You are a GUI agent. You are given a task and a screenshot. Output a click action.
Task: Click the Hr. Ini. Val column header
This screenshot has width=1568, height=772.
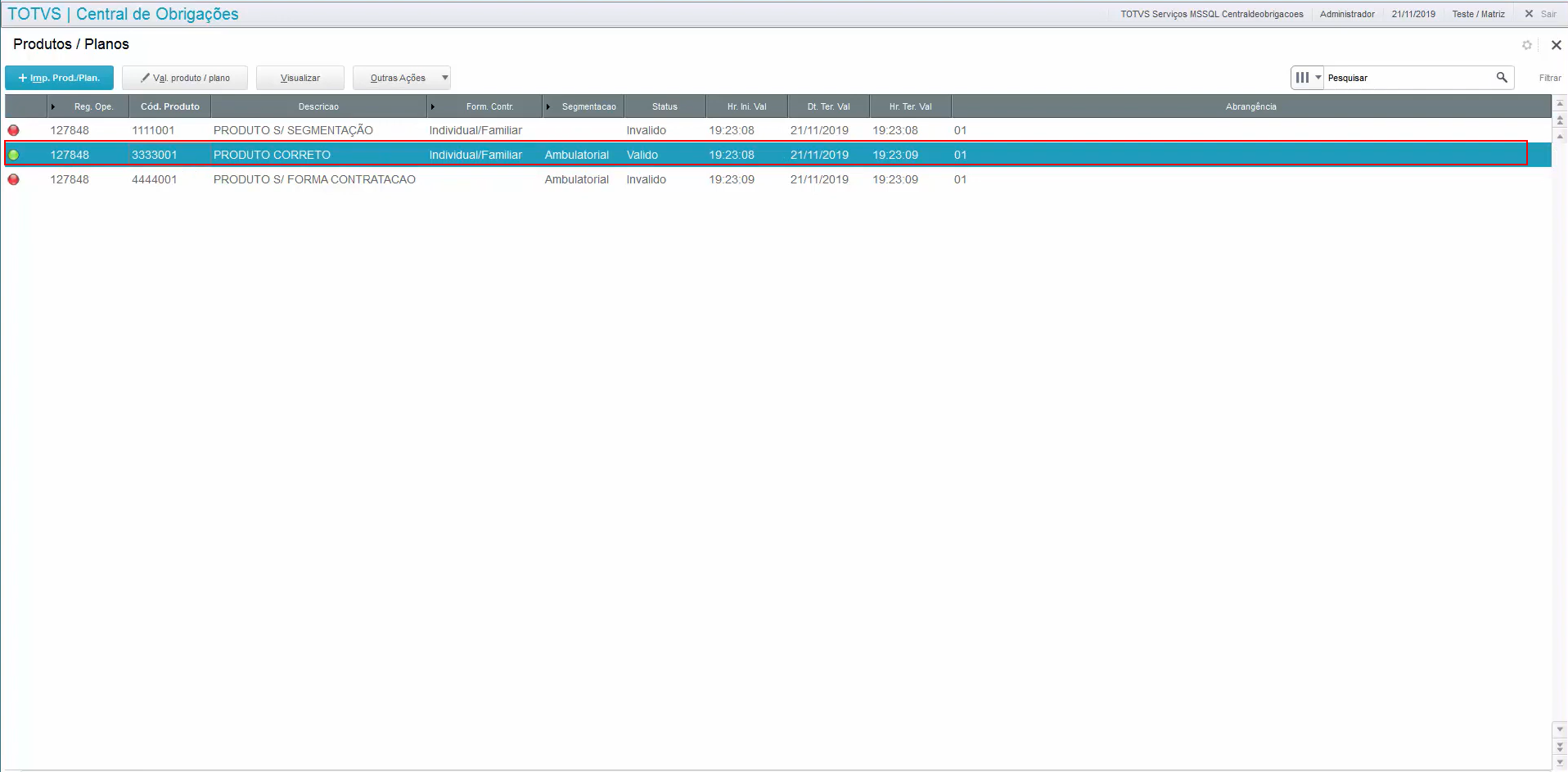(746, 106)
